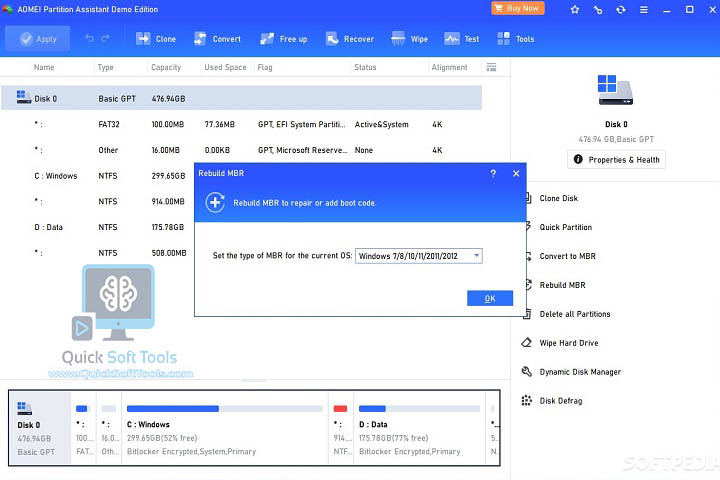Open the Convert tool

pyautogui.click(x=217, y=39)
